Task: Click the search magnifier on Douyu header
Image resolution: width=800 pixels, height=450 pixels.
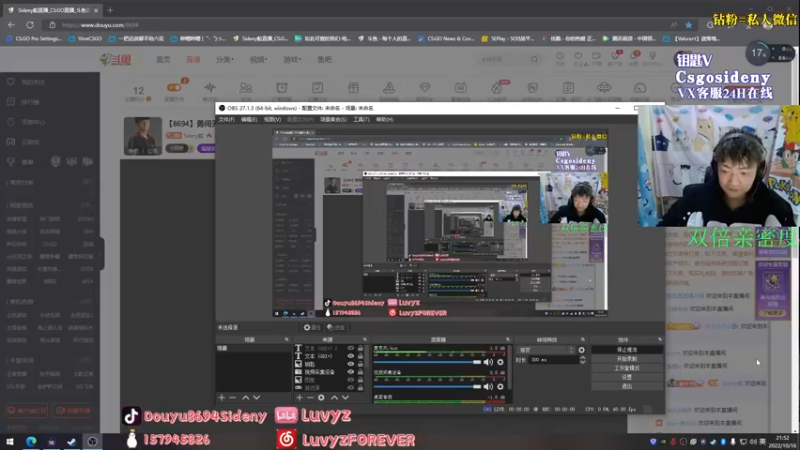Action: pos(534,60)
